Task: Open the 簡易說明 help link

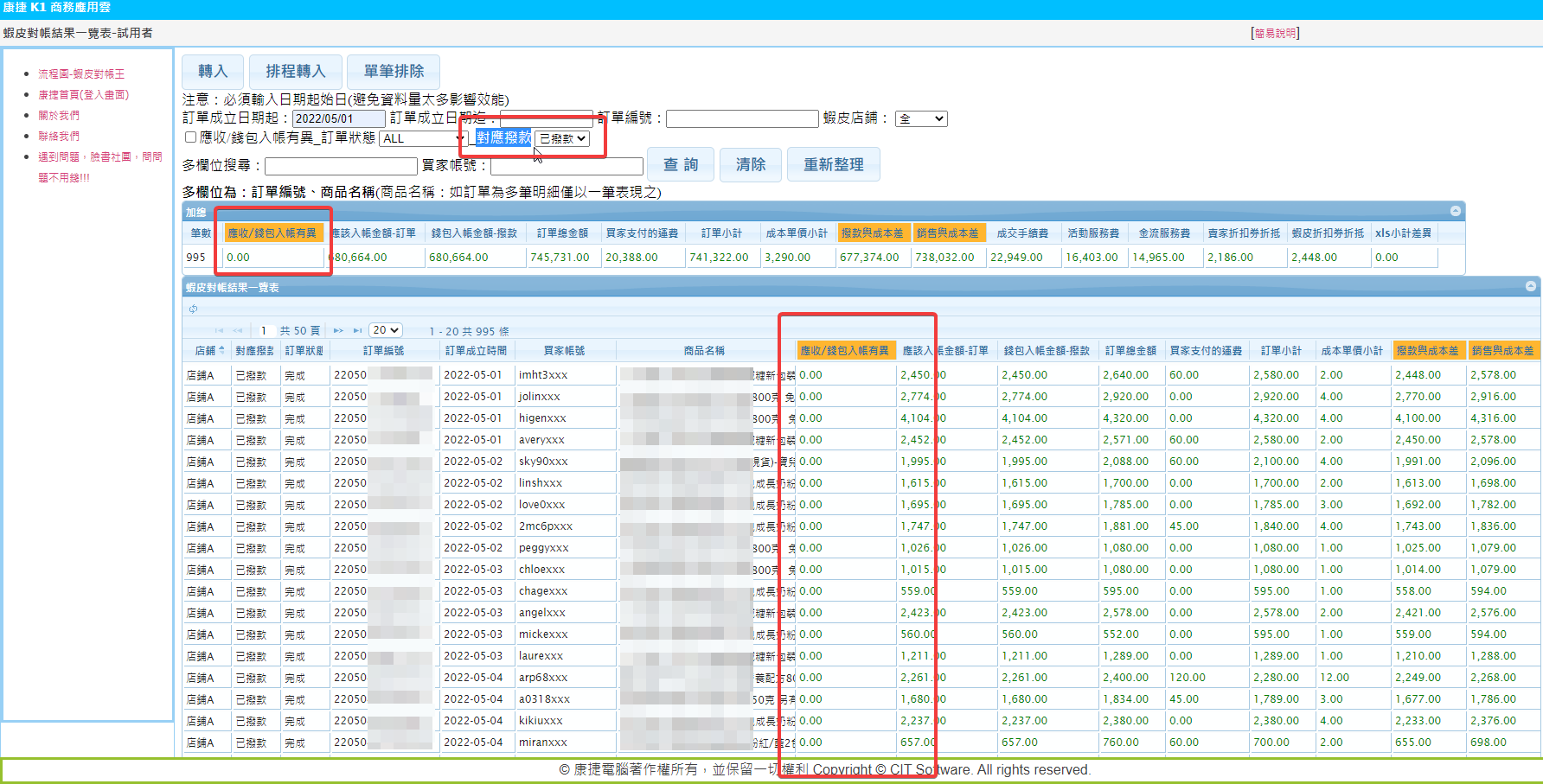Action: [1275, 34]
